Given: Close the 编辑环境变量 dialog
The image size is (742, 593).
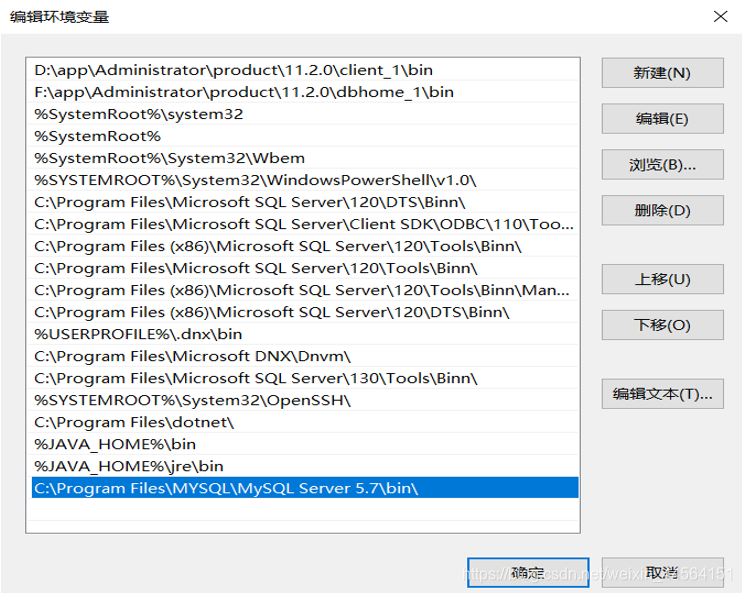Looking at the screenshot, I should [720, 17].
